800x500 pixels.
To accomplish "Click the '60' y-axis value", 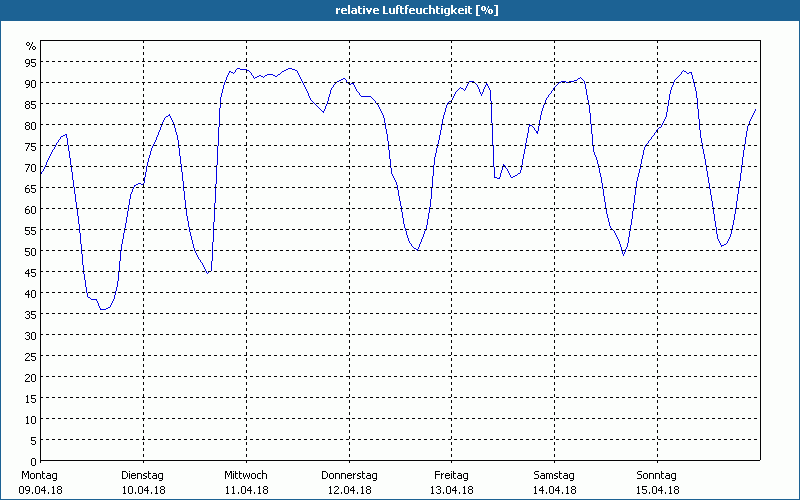I will [x=31, y=209].
